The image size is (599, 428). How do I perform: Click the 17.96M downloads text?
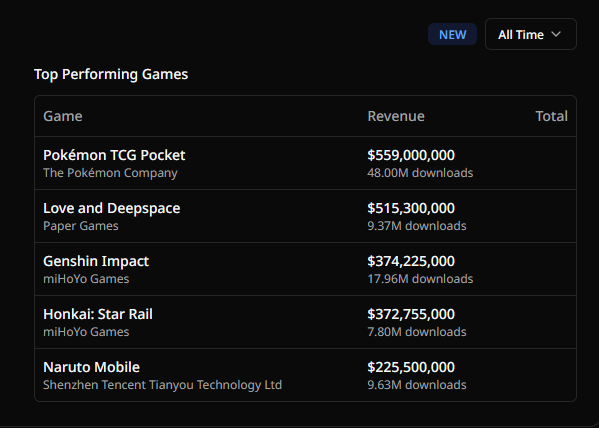[x=420, y=279]
